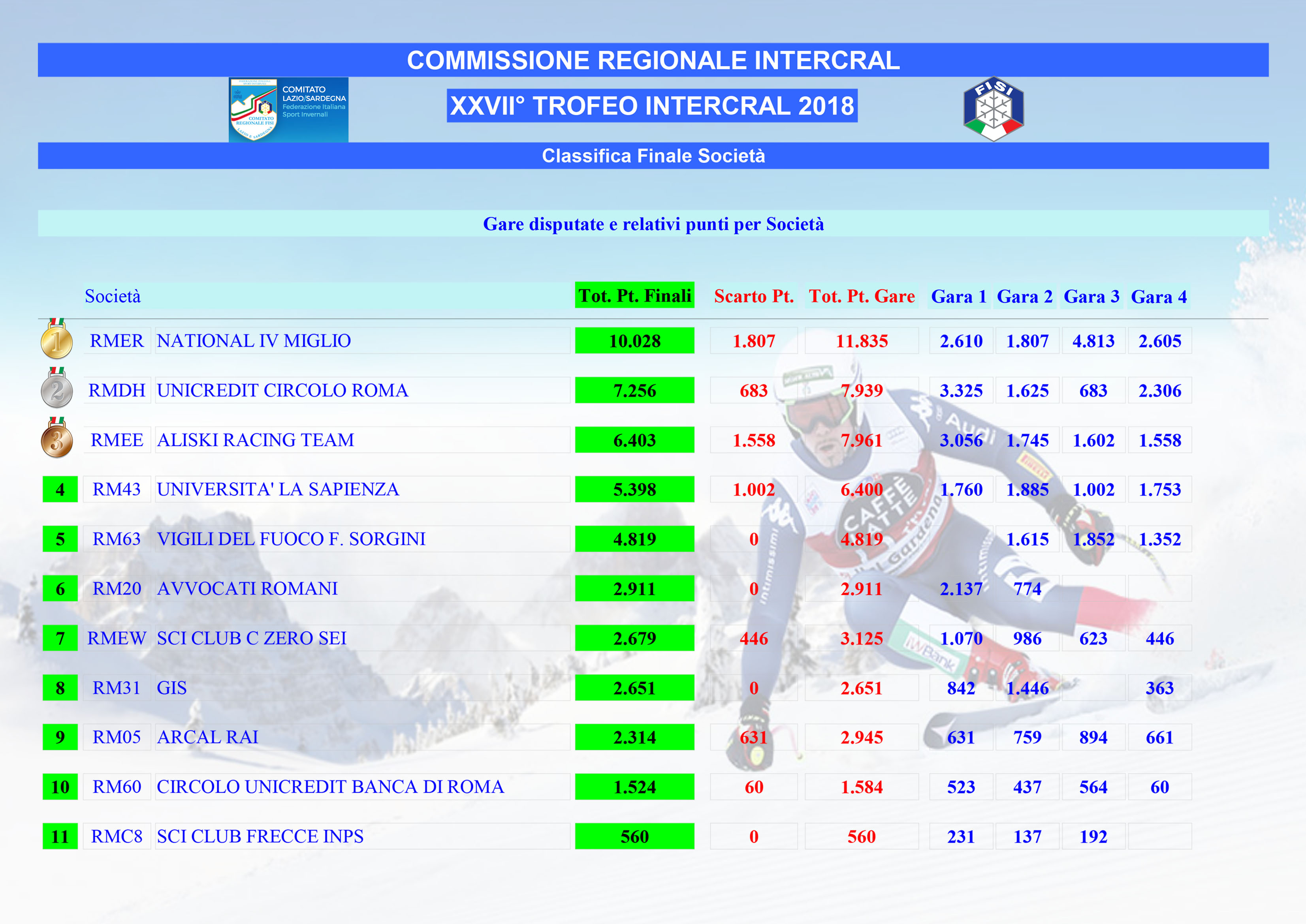Click the Società column header
1306x924 pixels.
(113, 297)
